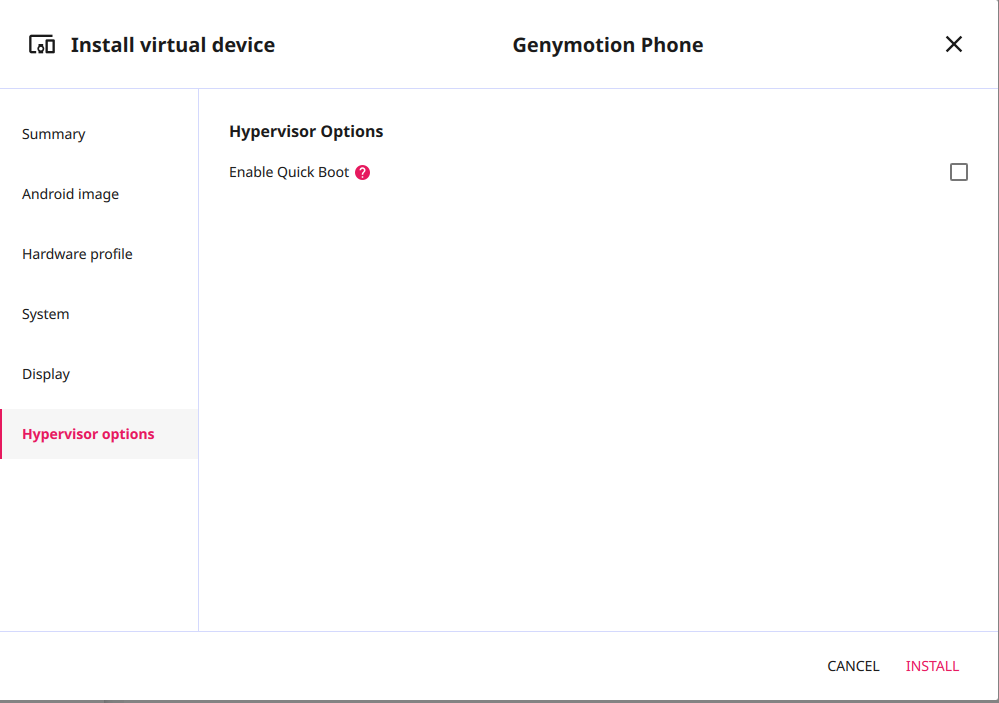
Task: Go to the System configuration section
Action: click(x=45, y=314)
